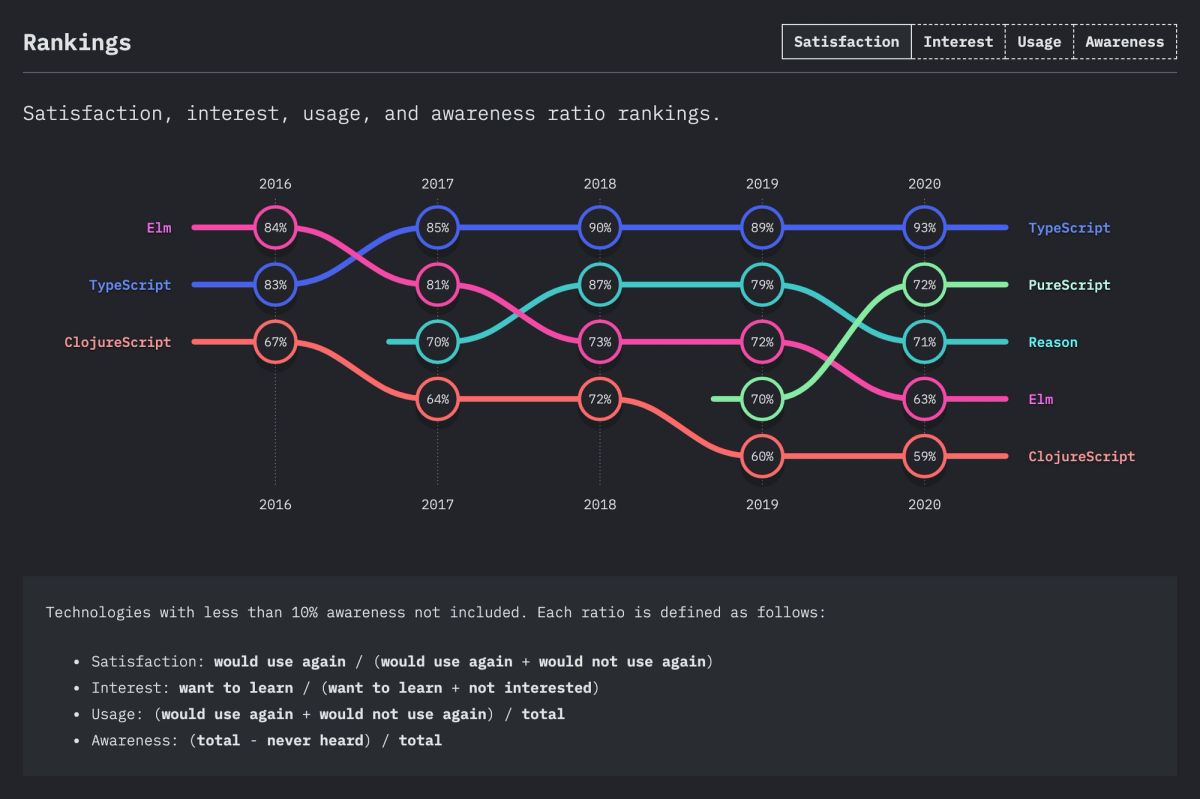Select Elm's 81% node in 2017
Viewport: 1200px width, 799px height.
[437, 285]
